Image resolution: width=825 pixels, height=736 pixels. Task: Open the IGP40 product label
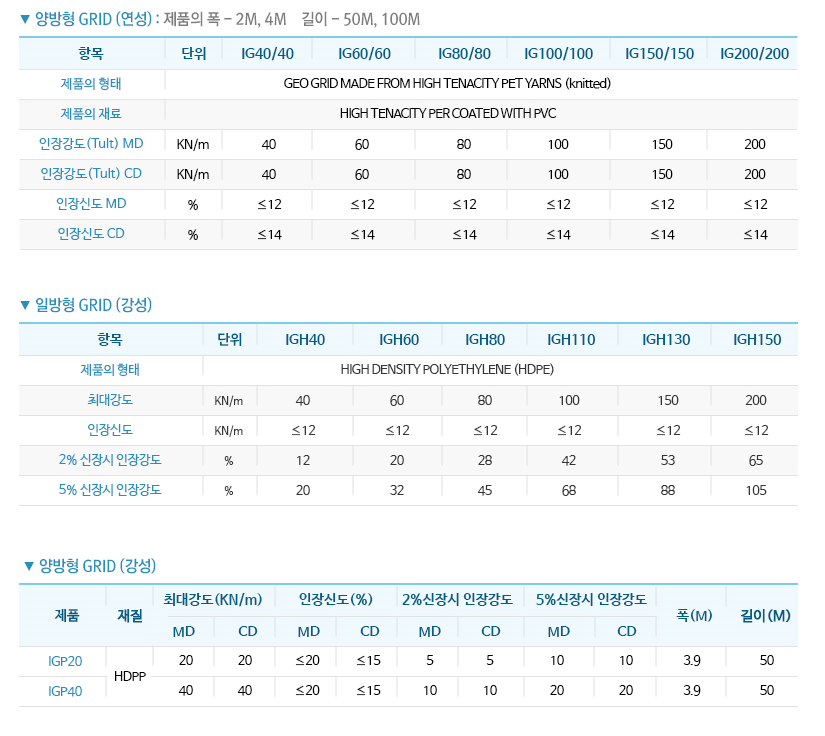coord(65,691)
